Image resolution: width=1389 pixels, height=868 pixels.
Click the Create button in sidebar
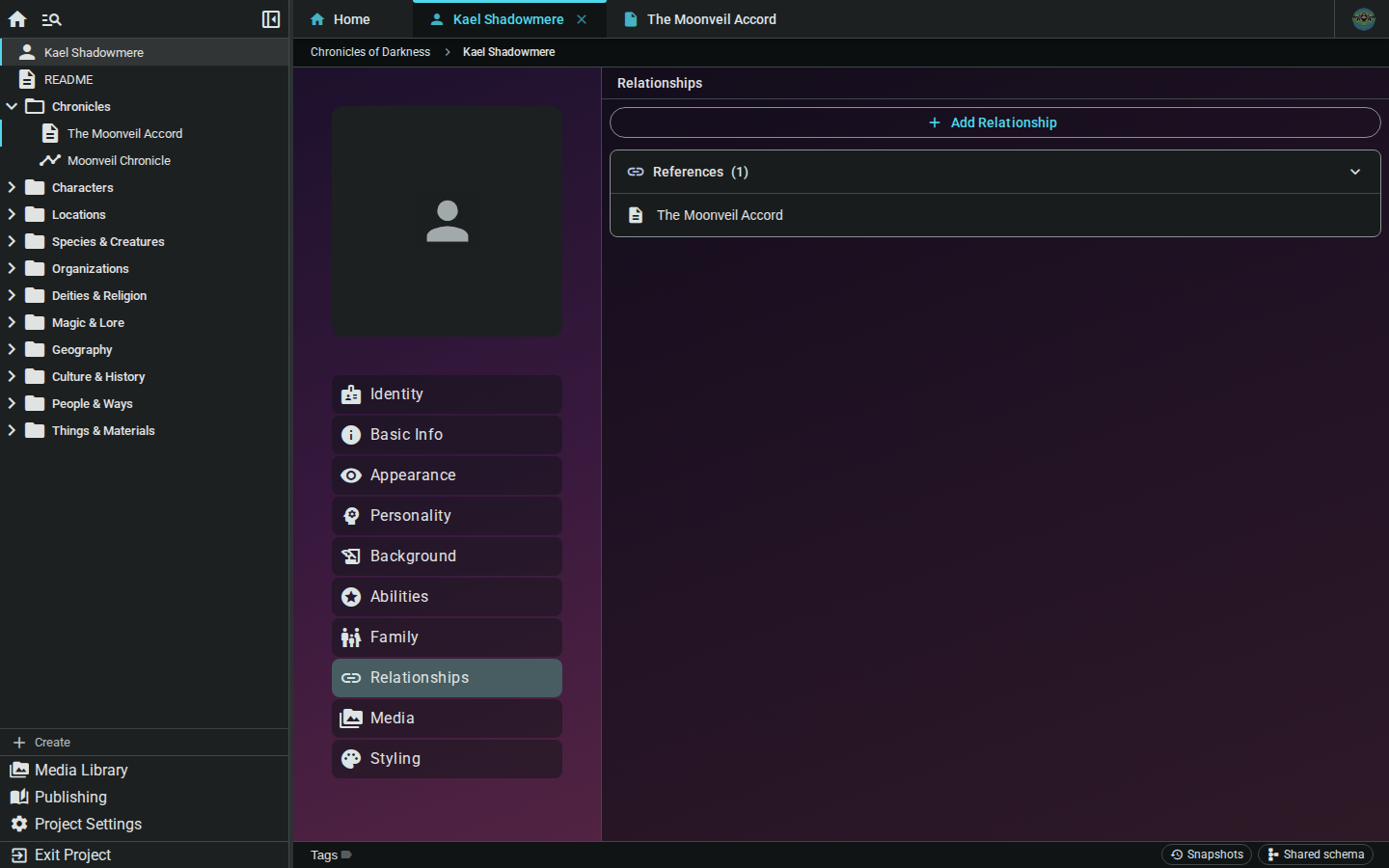point(145,743)
